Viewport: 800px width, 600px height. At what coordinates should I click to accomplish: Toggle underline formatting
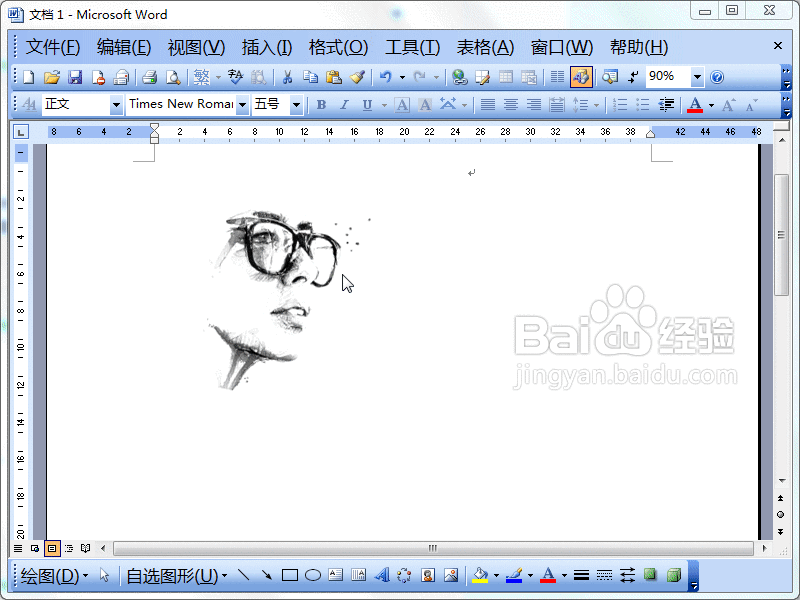(x=368, y=104)
